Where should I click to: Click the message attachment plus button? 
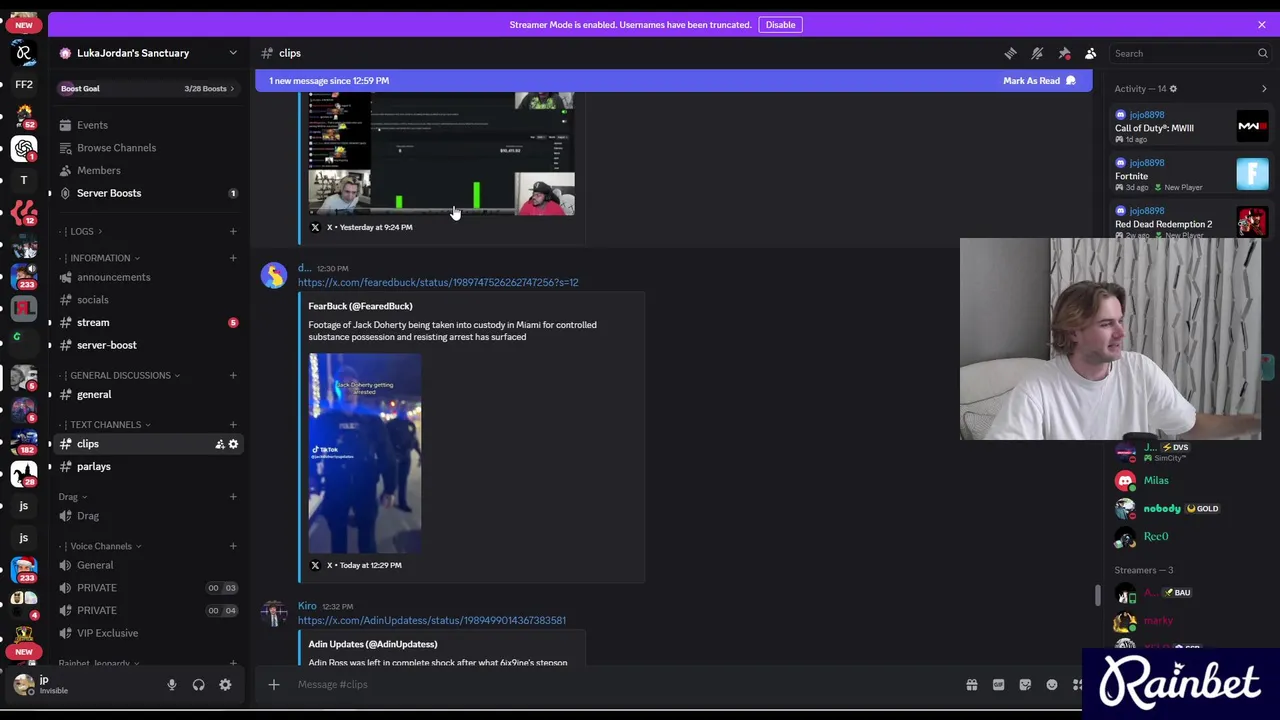pos(274,685)
